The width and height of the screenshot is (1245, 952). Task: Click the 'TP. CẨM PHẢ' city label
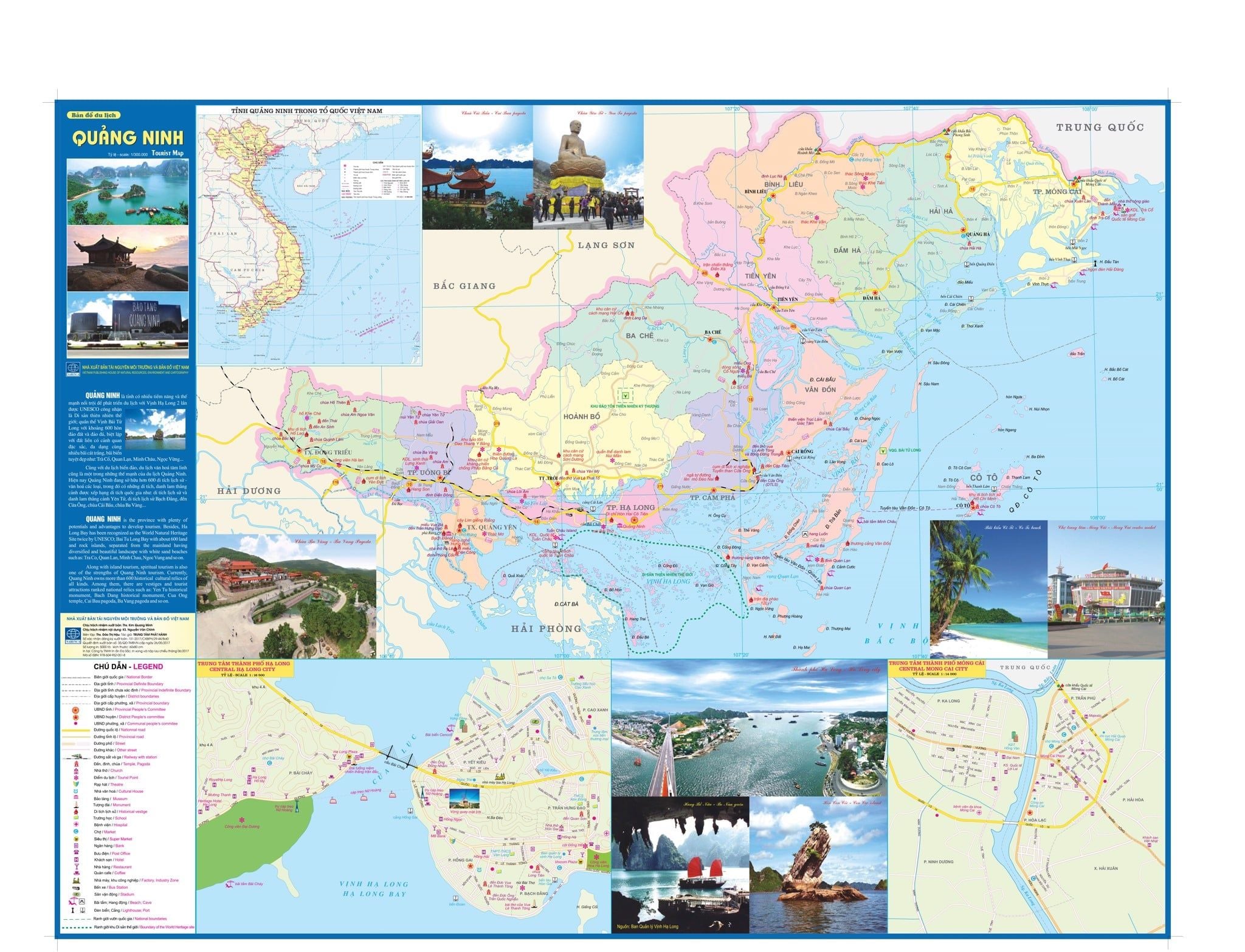(712, 497)
